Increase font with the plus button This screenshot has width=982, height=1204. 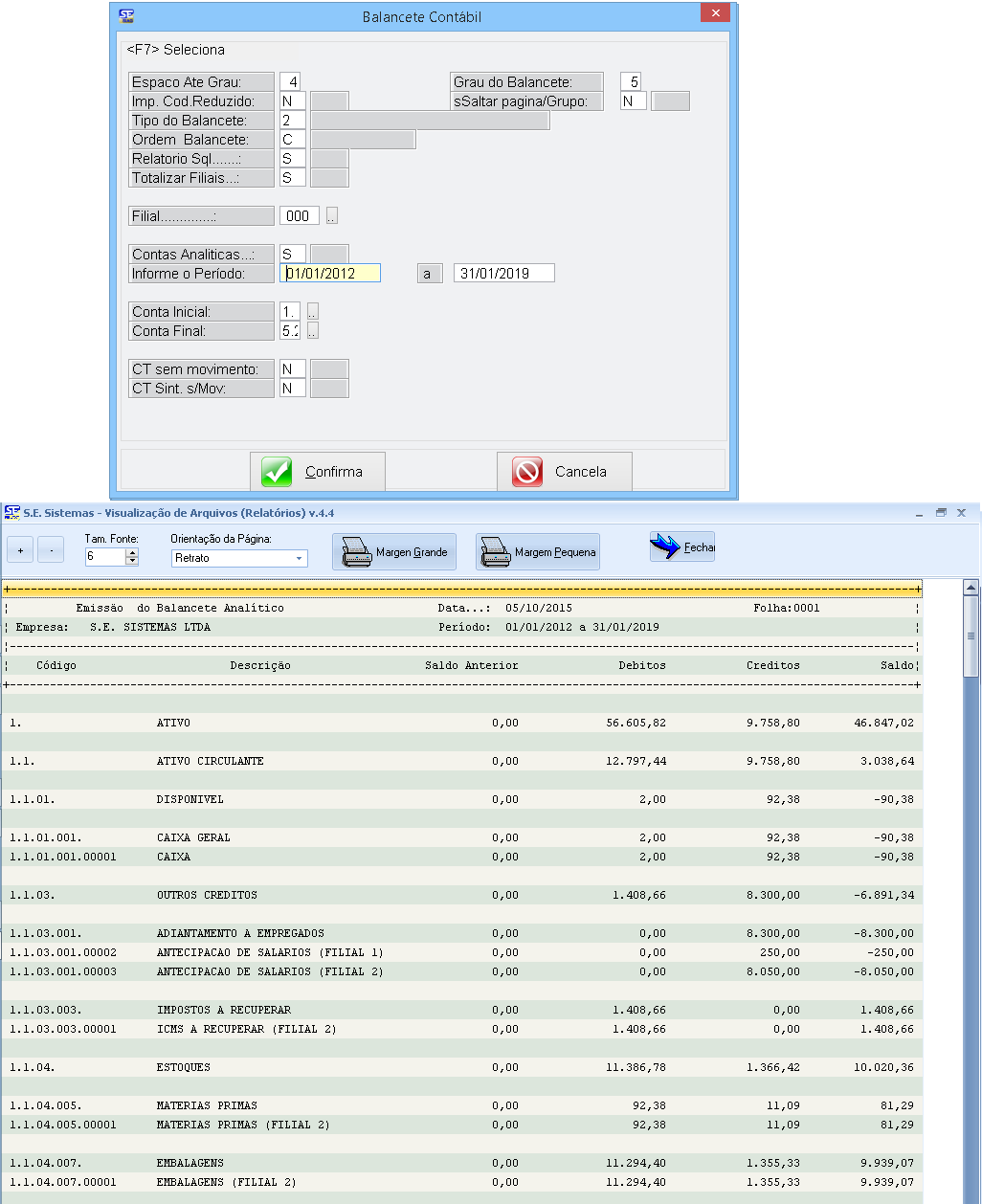[20, 550]
